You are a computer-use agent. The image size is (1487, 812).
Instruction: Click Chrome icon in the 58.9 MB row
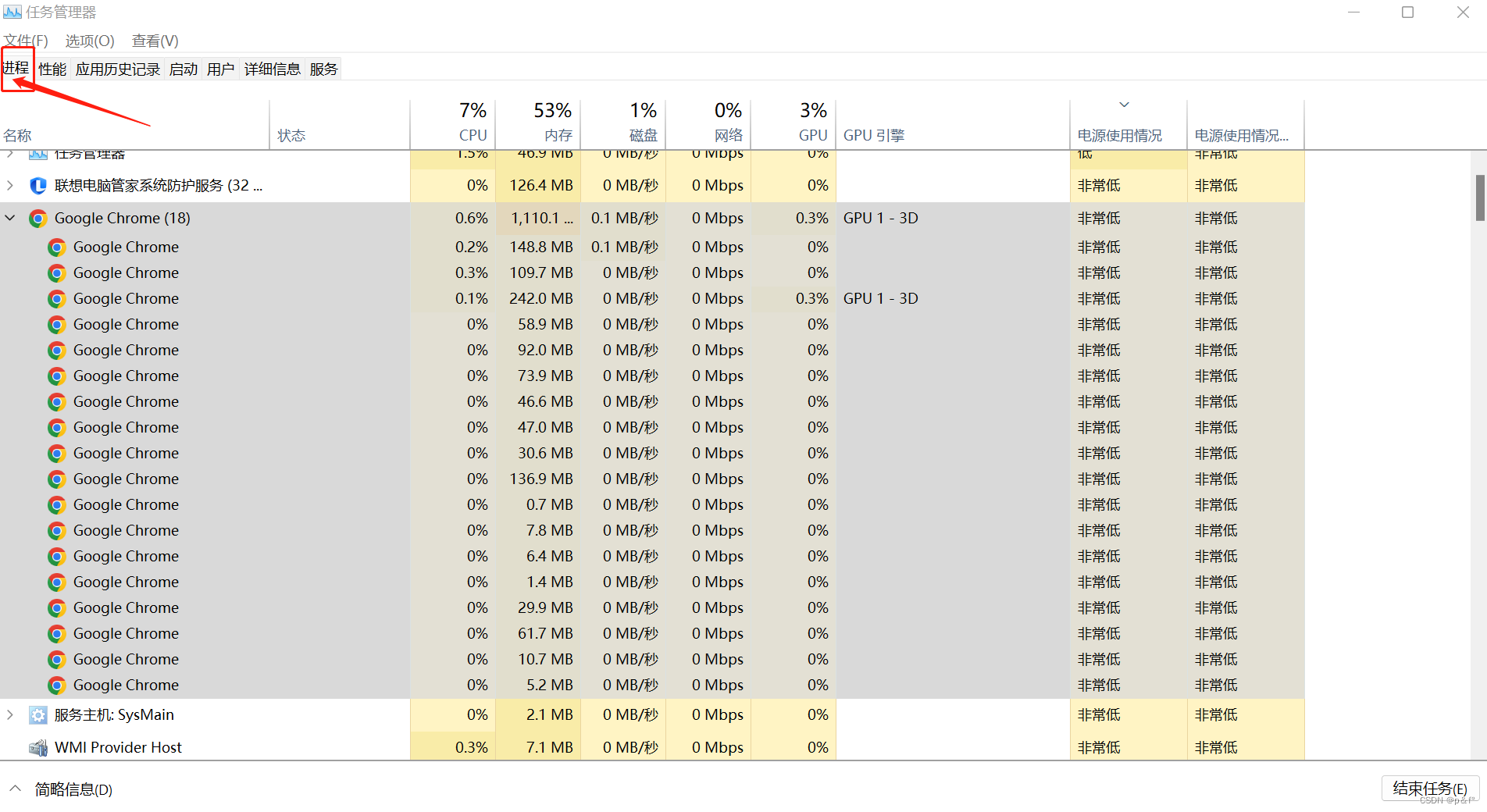pyautogui.click(x=56, y=325)
